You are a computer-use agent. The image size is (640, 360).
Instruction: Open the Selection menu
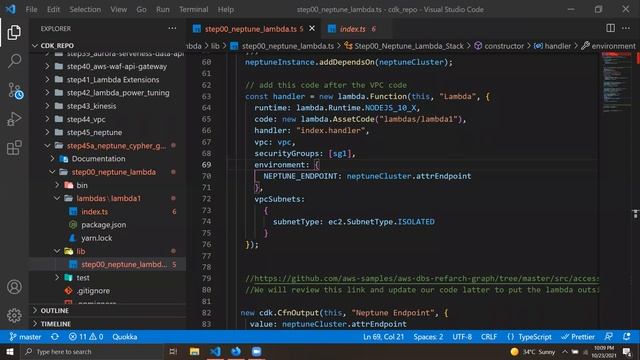pyautogui.click(x=85, y=9)
